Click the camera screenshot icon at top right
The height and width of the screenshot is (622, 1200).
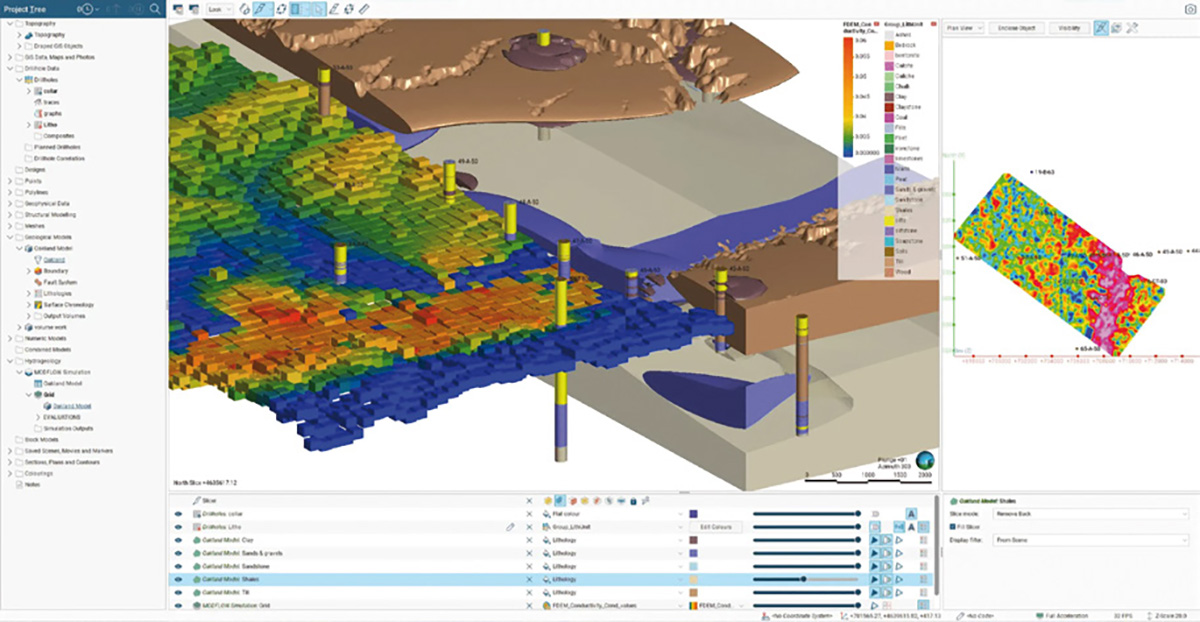tap(1190, 8)
